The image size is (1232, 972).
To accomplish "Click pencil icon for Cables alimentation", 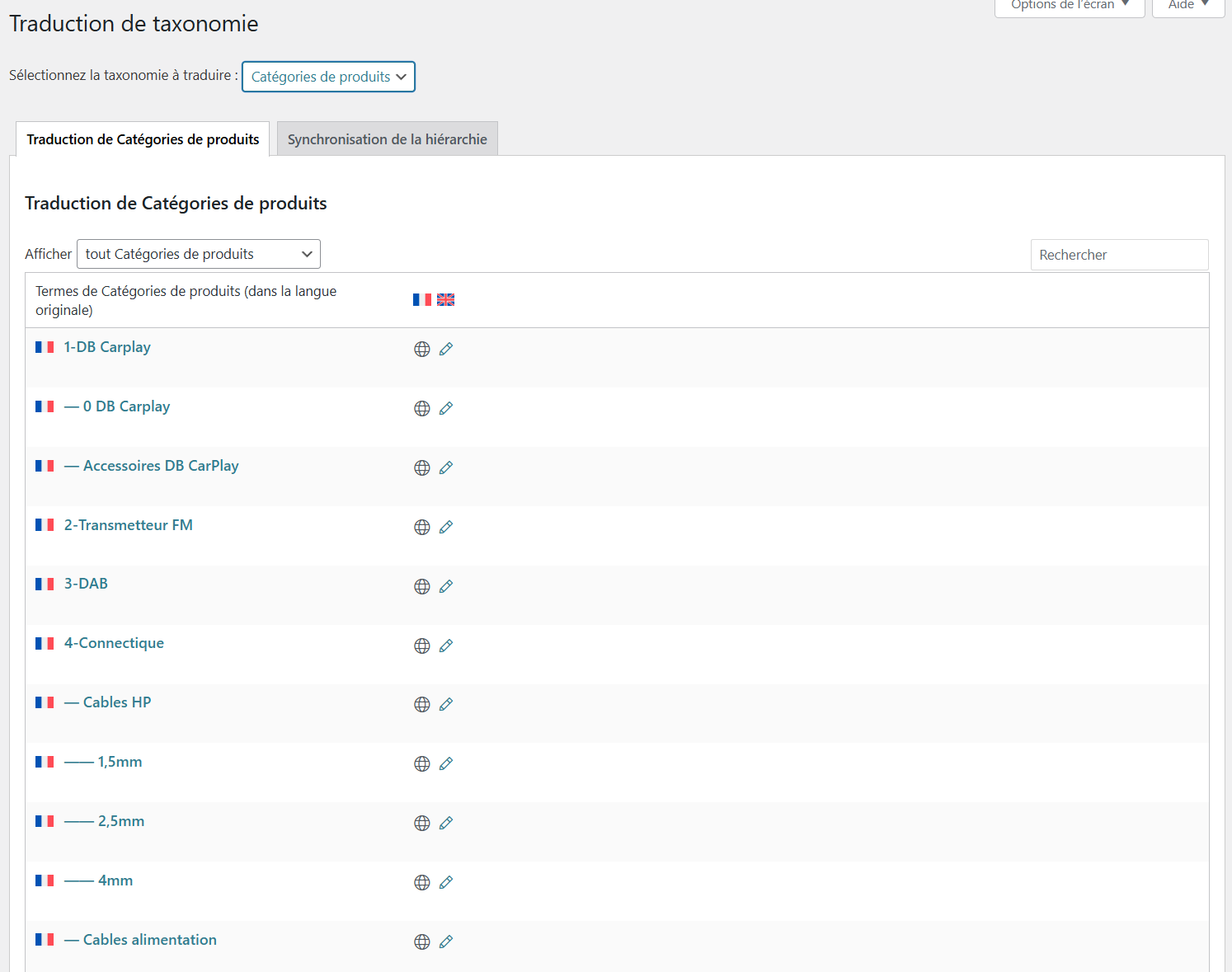I will (446, 942).
